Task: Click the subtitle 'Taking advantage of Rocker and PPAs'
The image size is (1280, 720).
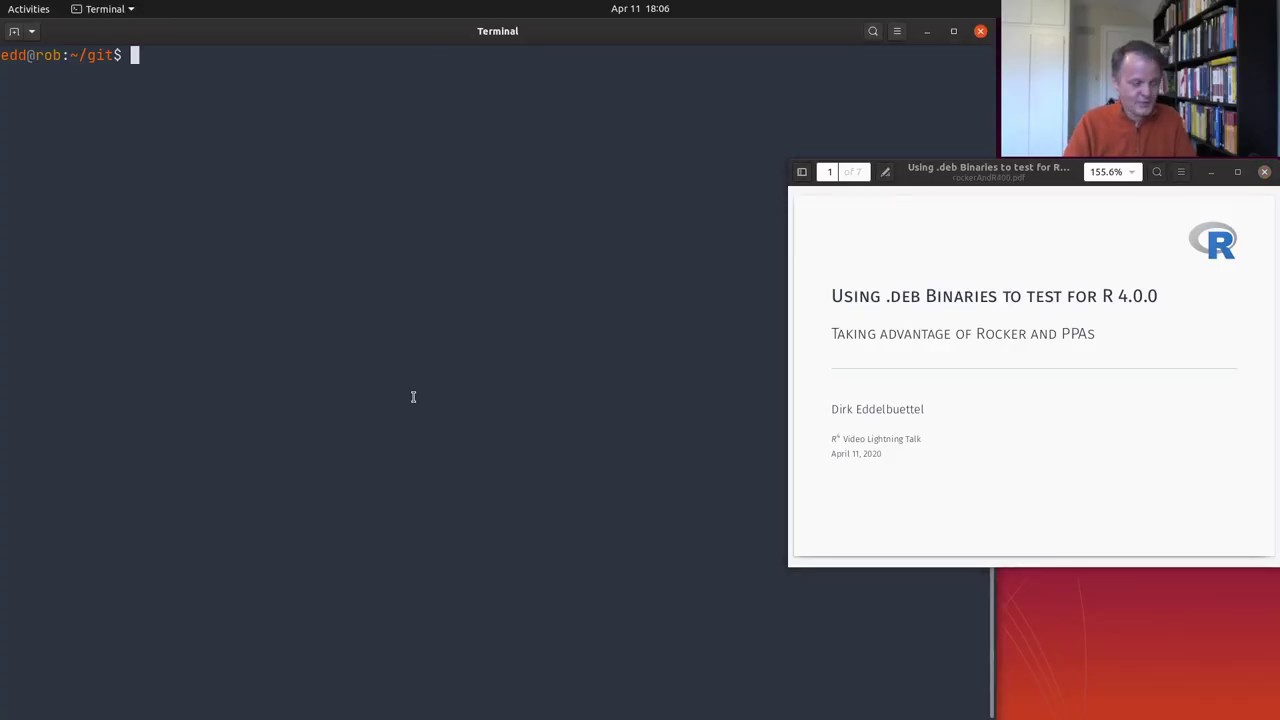Action: pyautogui.click(x=963, y=334)
